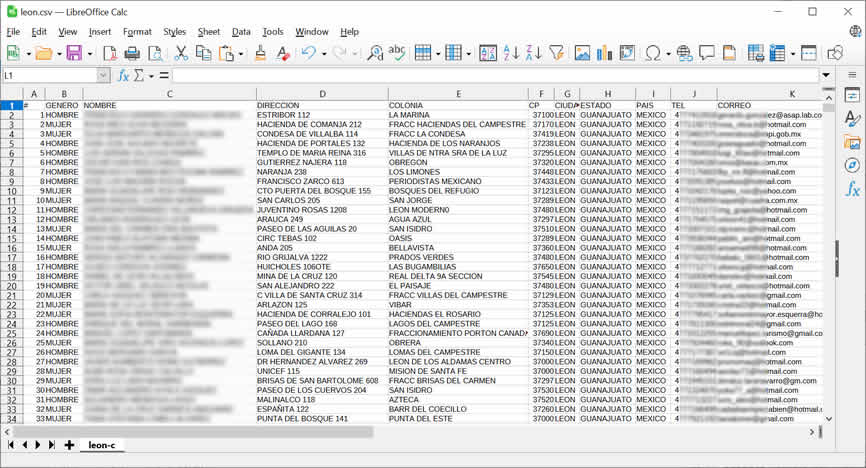Viewport: 866px width, 468px height.
Task: Add a new sheet with plus button
Action: 69,445
